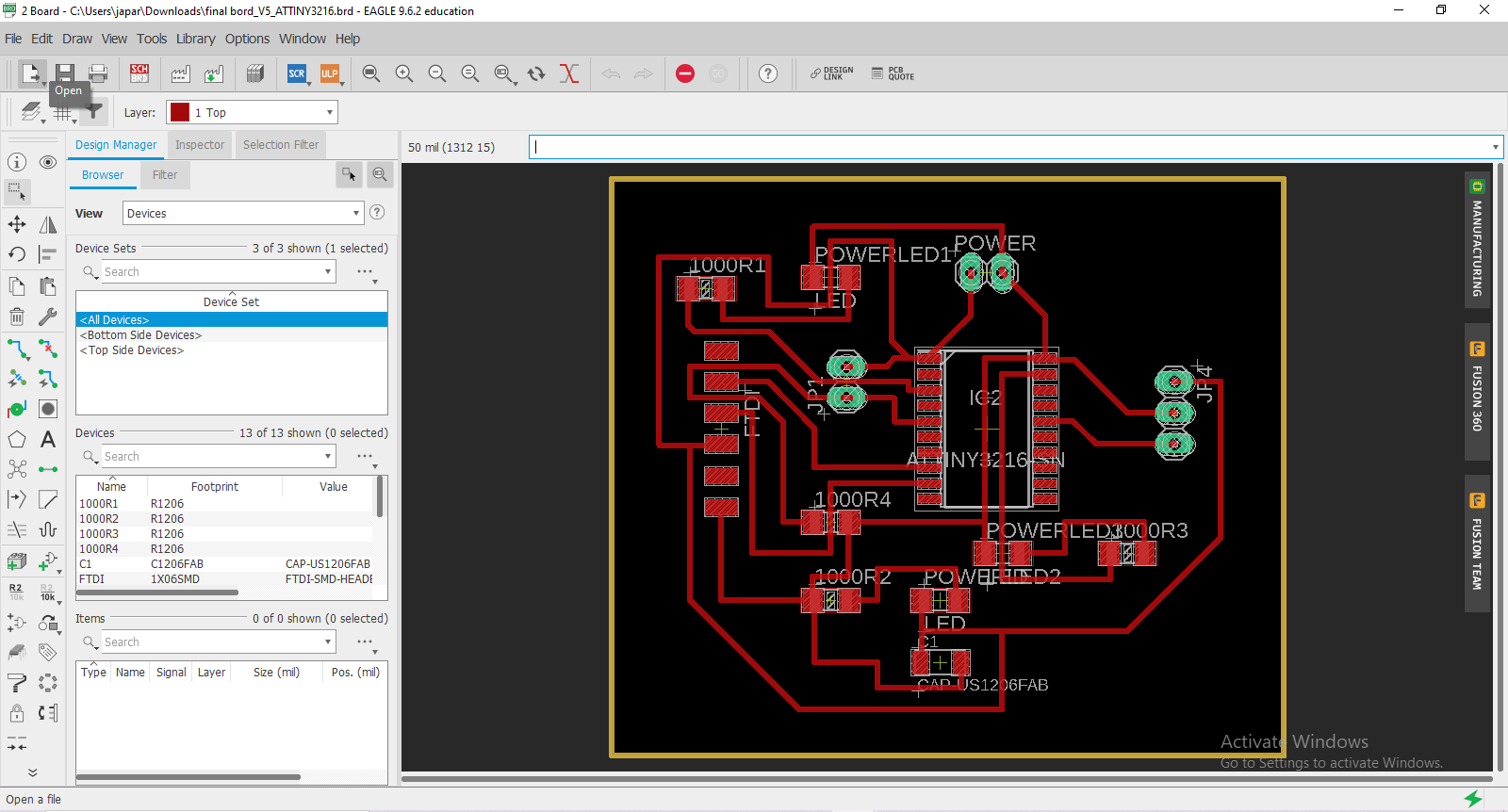Switch to the Inspector tab
The width and height of the screenshot is (1508, 812).
(x=200, y=145)
